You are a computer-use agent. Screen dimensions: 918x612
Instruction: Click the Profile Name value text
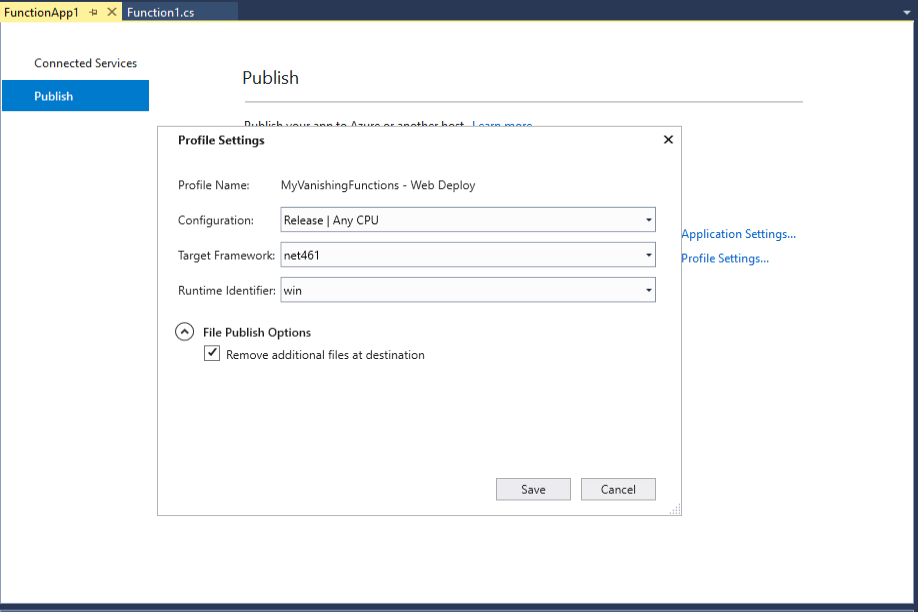click(x=378, y=185)
